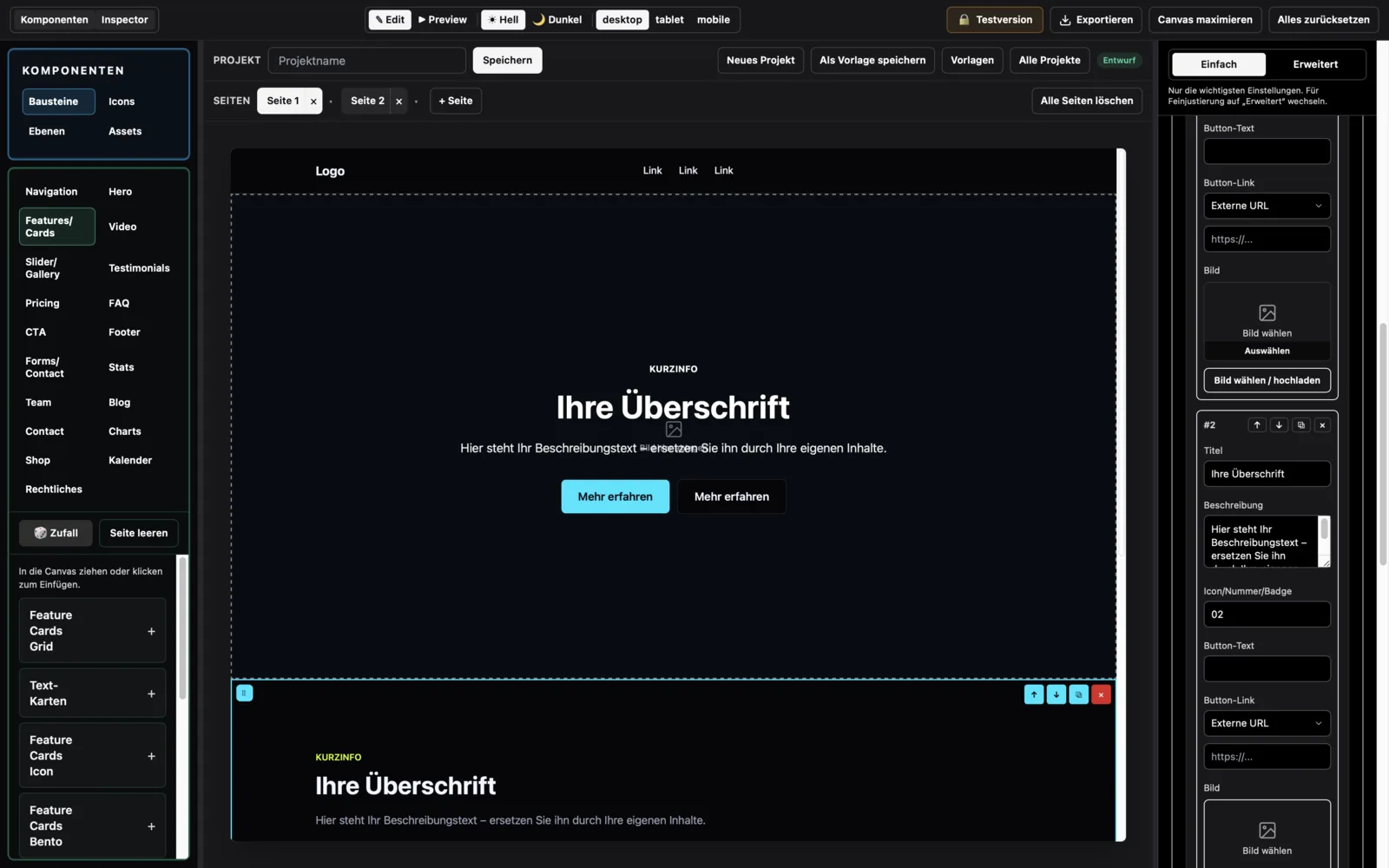
Task: Move selected section up with blue arrow
Action: (x=1034, y=694)
